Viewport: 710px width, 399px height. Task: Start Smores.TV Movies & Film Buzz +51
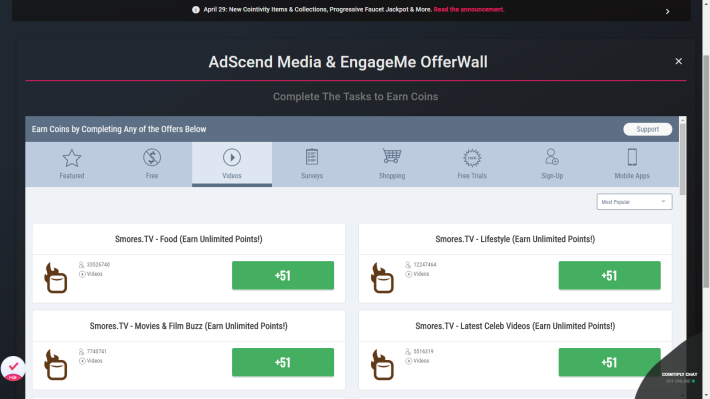[283, 362]
